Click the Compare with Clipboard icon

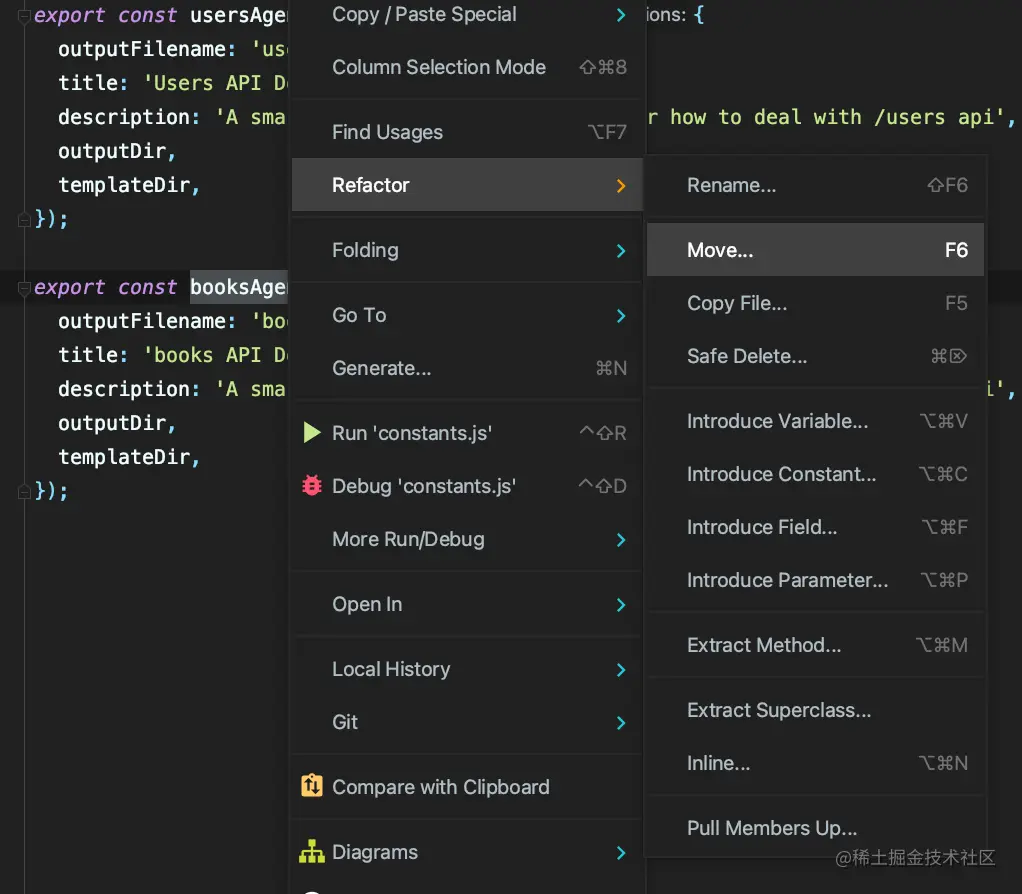point(312,786)
